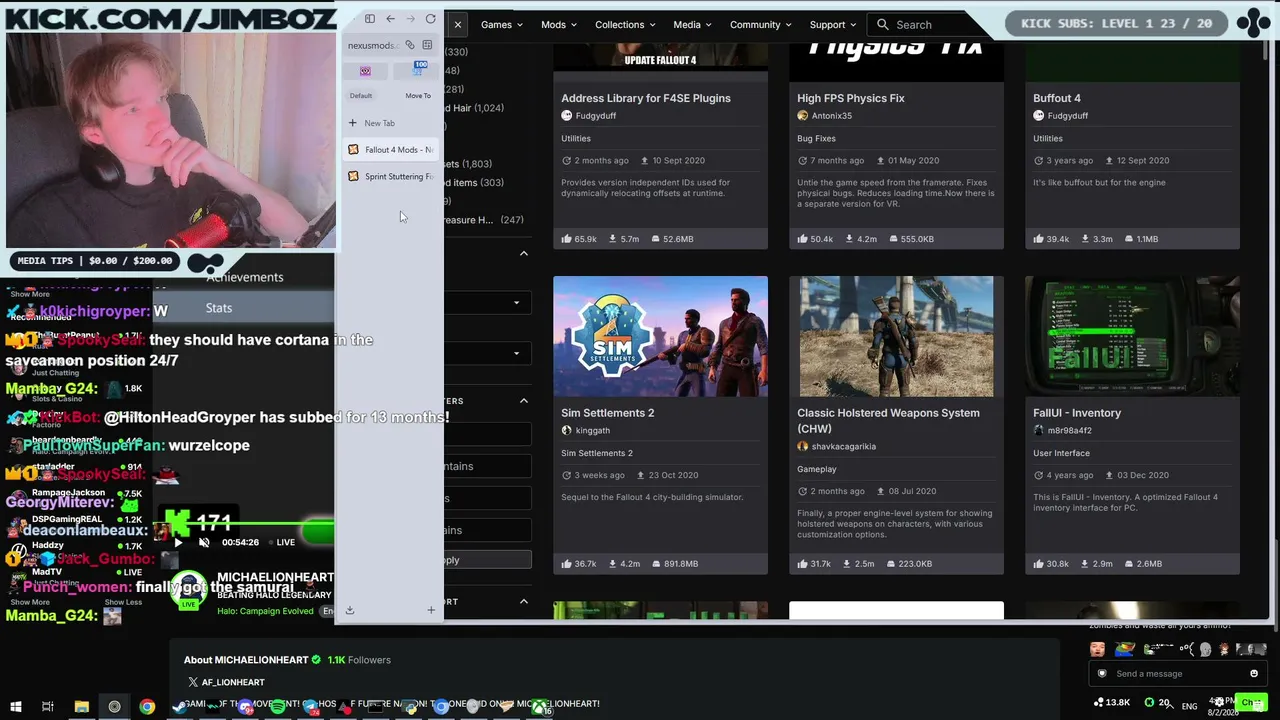Open File Explorer from the taskbar
The height and width of the screenshot is (720, 1280).
point(81,707)
